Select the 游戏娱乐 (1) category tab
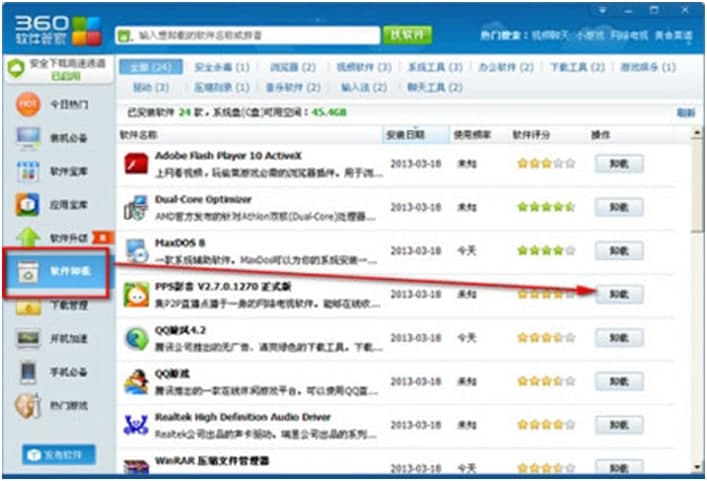The width and height of the screenshot is (707, 481). coord(648,68)
